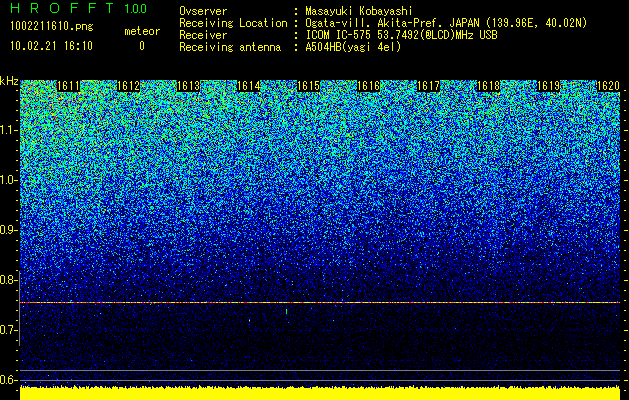The image size is (629, 400).
Task: Click the 1613 time marker
Action: [x=189, y=86]
